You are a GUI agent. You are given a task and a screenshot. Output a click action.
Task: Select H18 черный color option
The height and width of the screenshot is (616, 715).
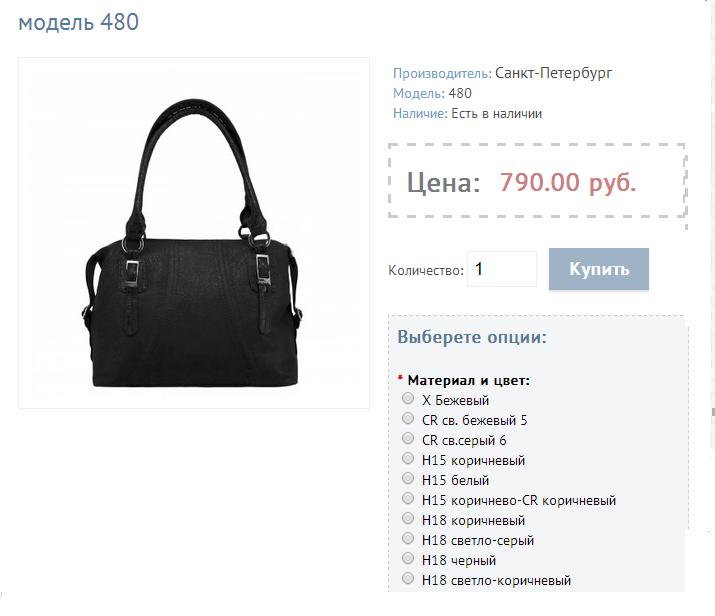[x=408, y=559]
